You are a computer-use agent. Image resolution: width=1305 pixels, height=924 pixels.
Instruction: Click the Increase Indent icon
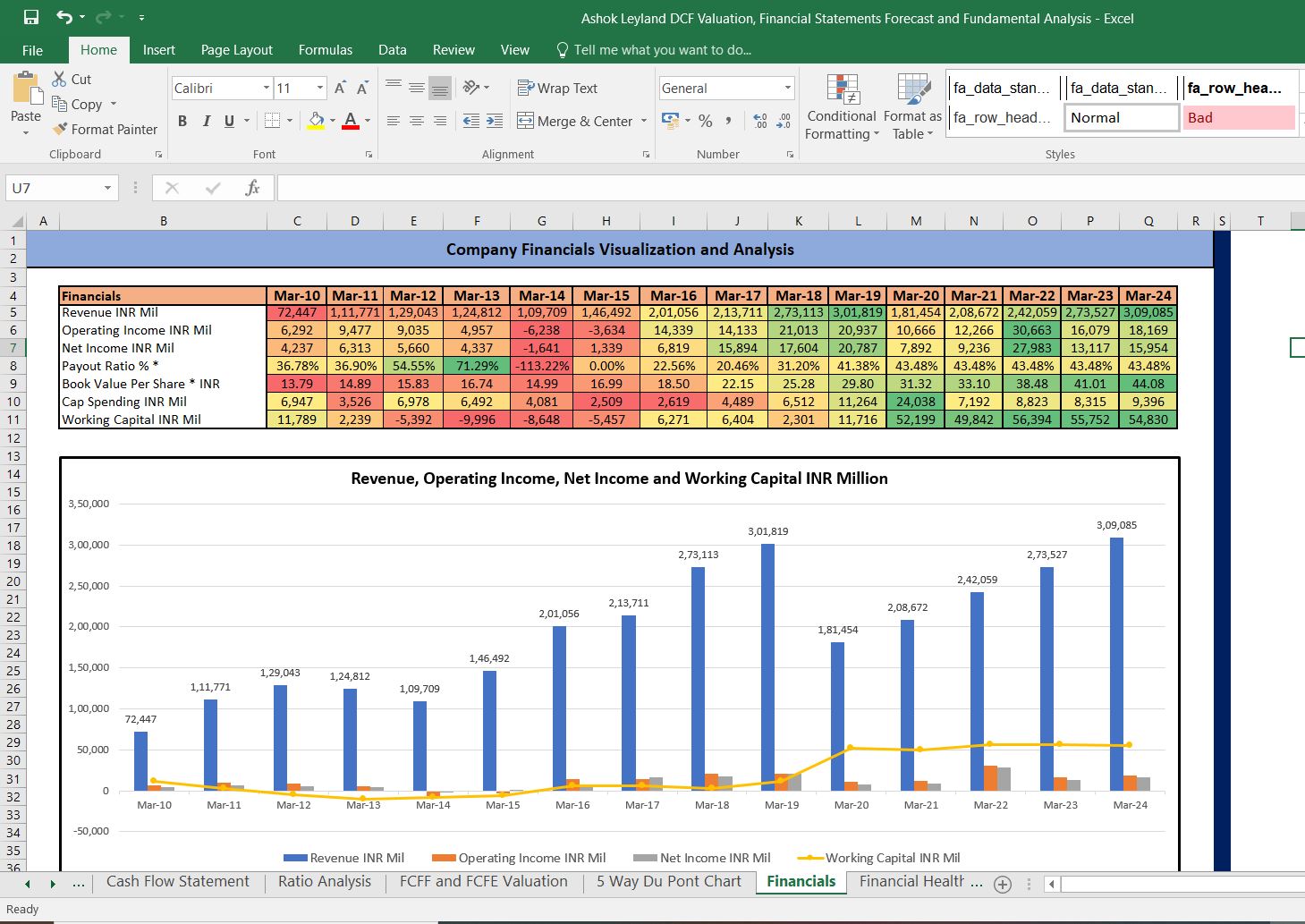[495, 121]
